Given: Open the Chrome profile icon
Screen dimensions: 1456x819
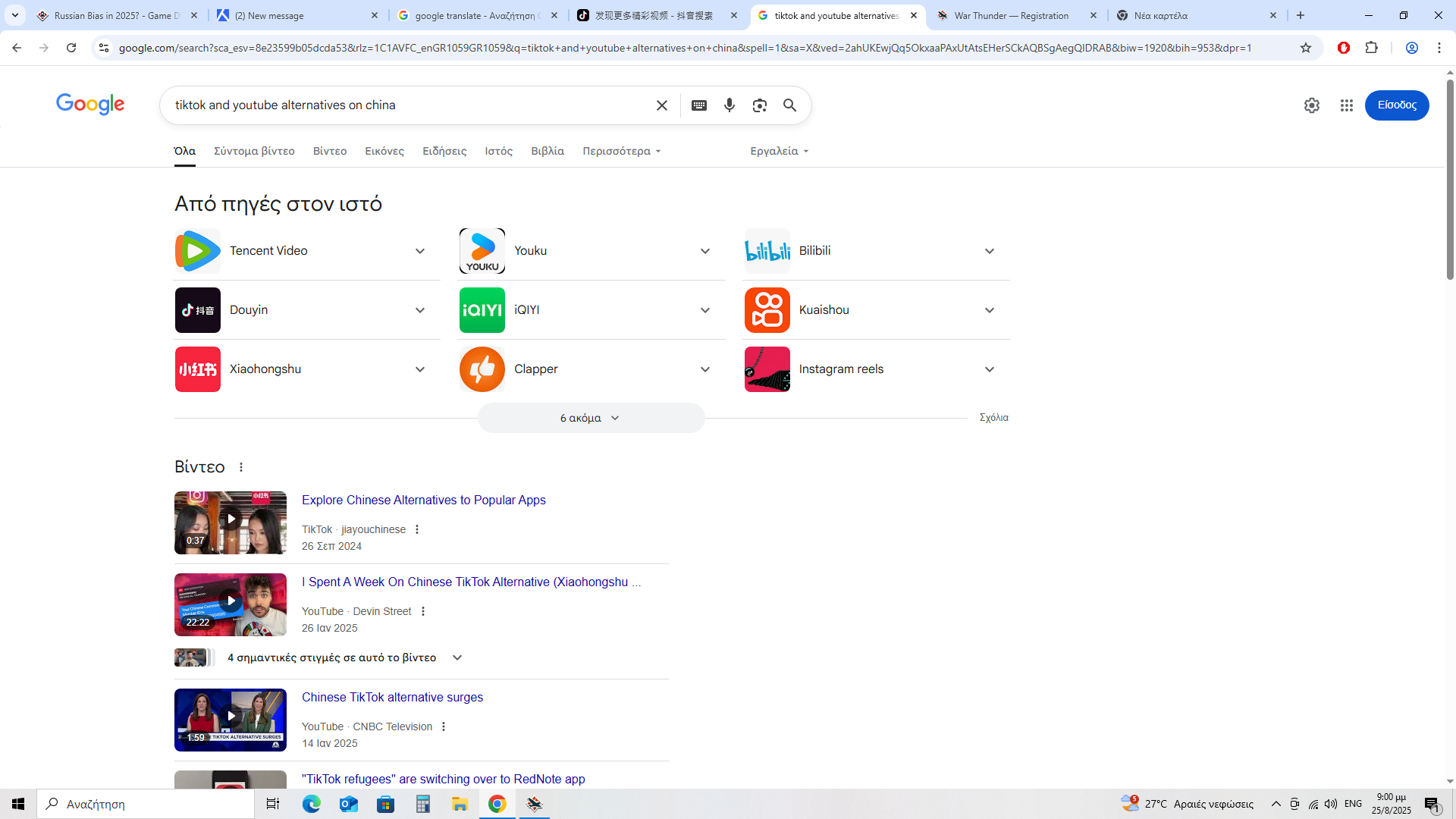Looking at the screenshot, I should (1412, 48).
